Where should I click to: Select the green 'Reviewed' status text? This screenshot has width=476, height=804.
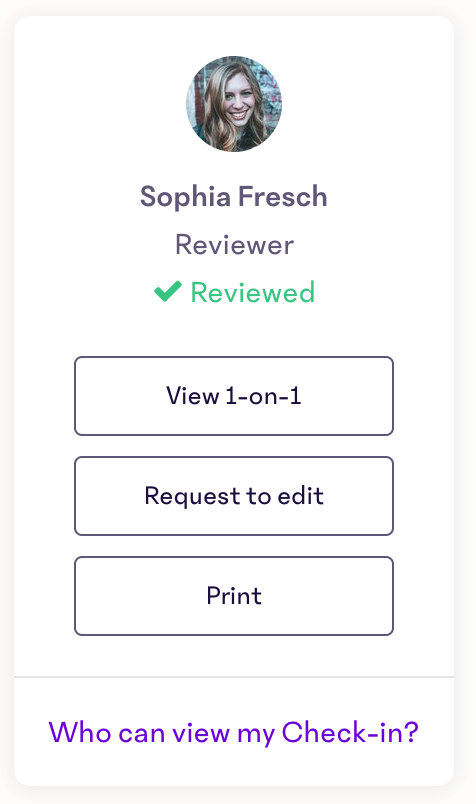coord(253,292)
